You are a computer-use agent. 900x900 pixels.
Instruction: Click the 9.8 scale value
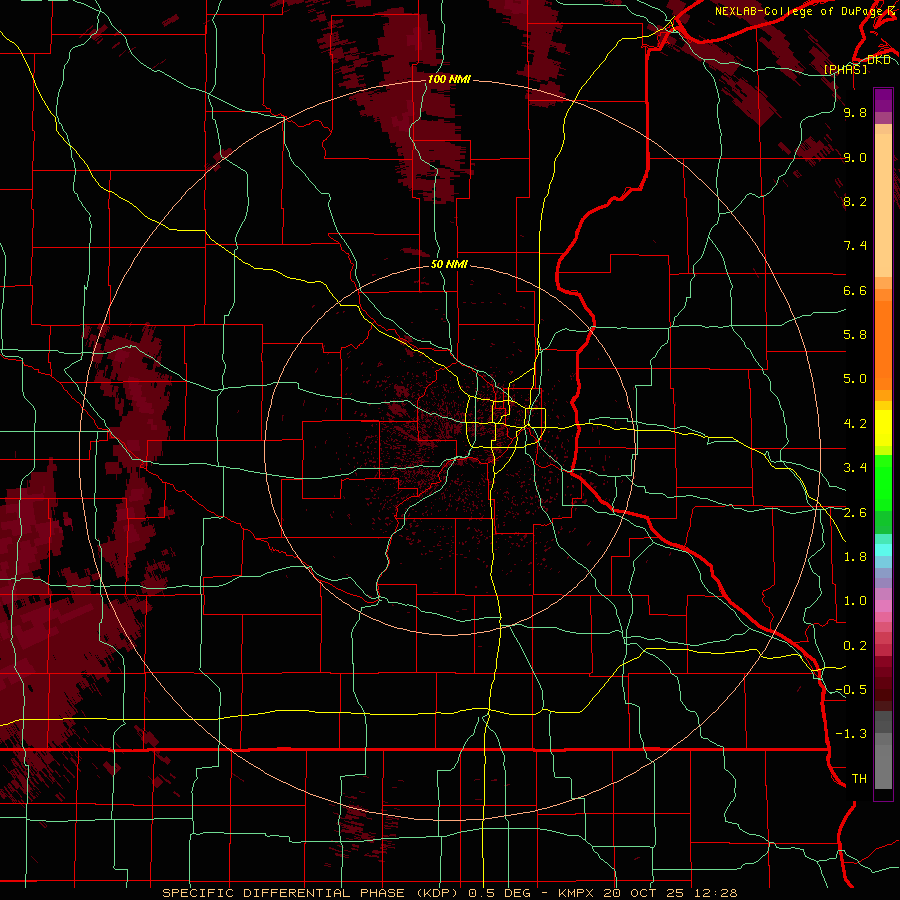[855, 112]
